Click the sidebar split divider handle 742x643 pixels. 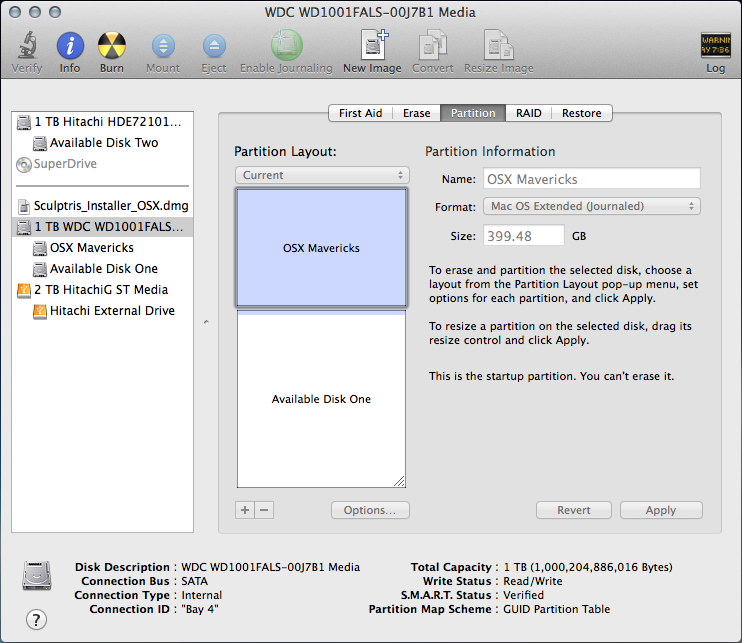coord(206,322)
